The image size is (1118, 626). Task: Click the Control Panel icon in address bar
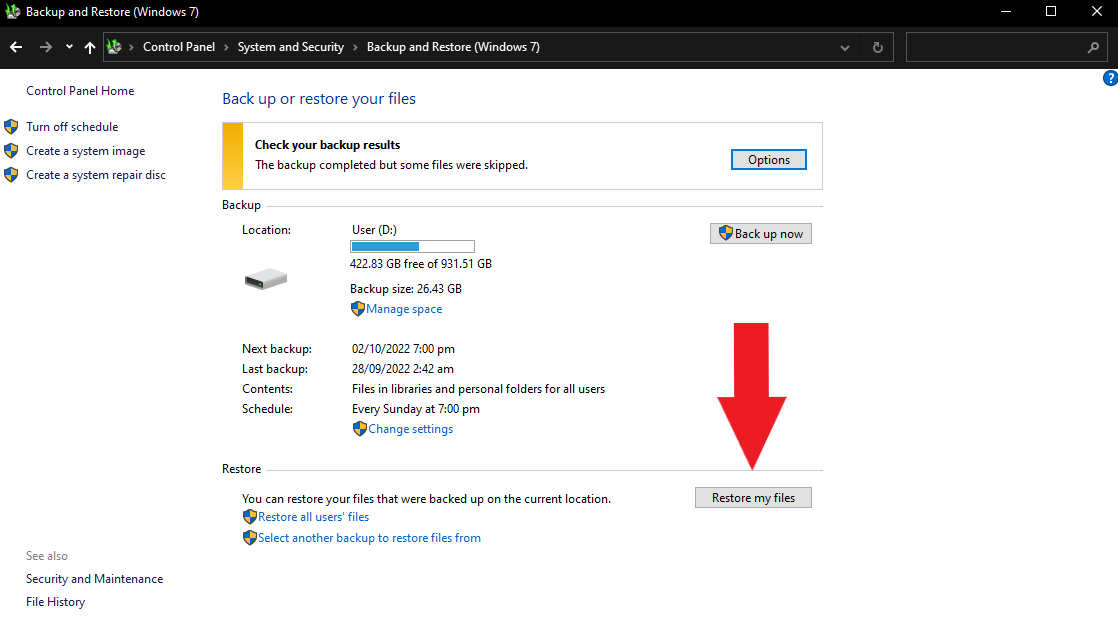114,47
